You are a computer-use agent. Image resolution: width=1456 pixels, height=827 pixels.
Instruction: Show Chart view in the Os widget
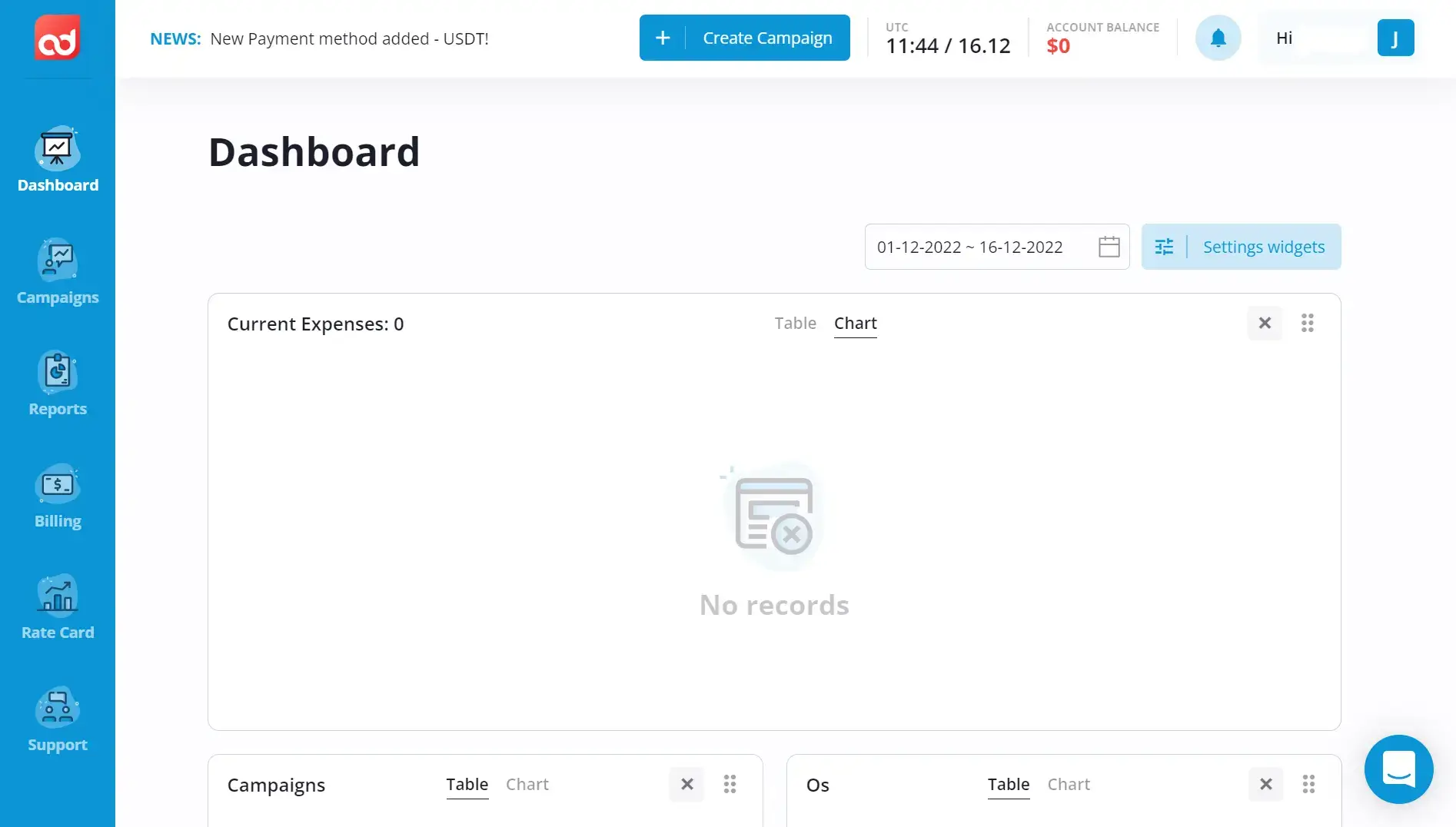pos(1068,785)
